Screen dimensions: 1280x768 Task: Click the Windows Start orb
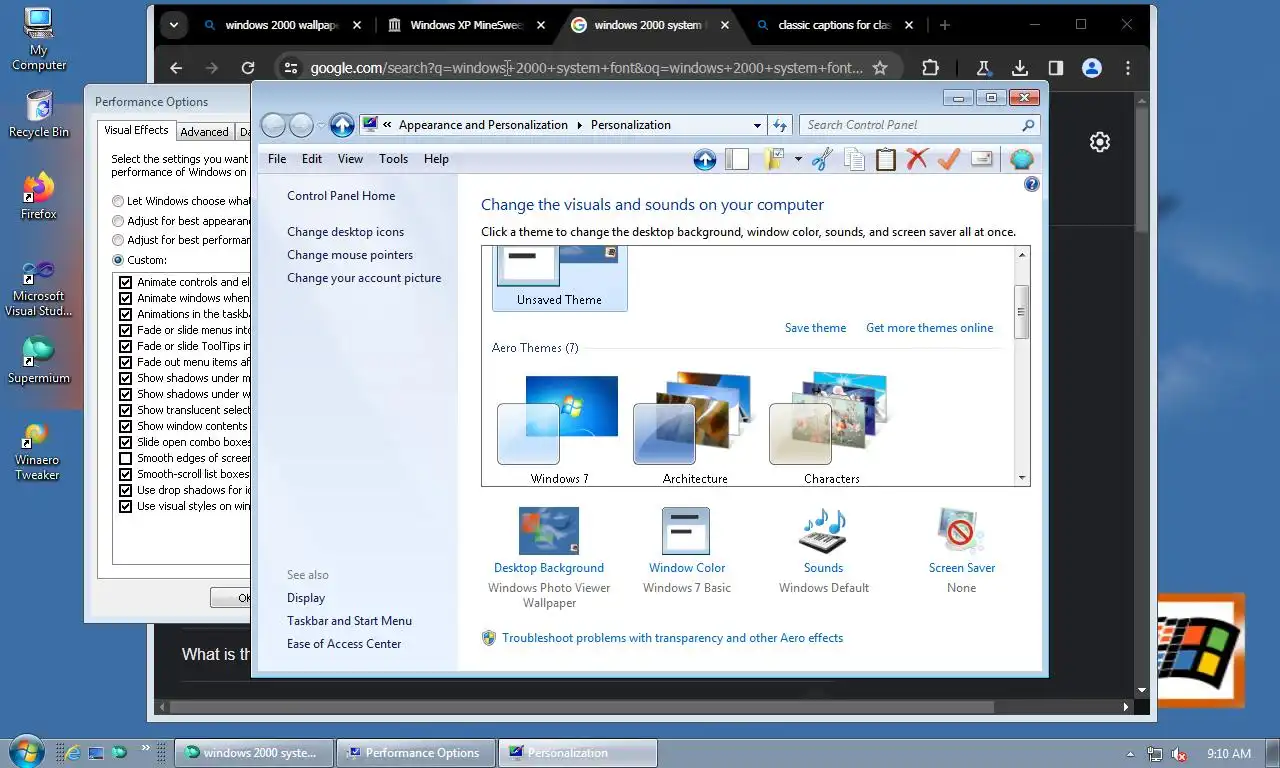(x=26, y=752)
